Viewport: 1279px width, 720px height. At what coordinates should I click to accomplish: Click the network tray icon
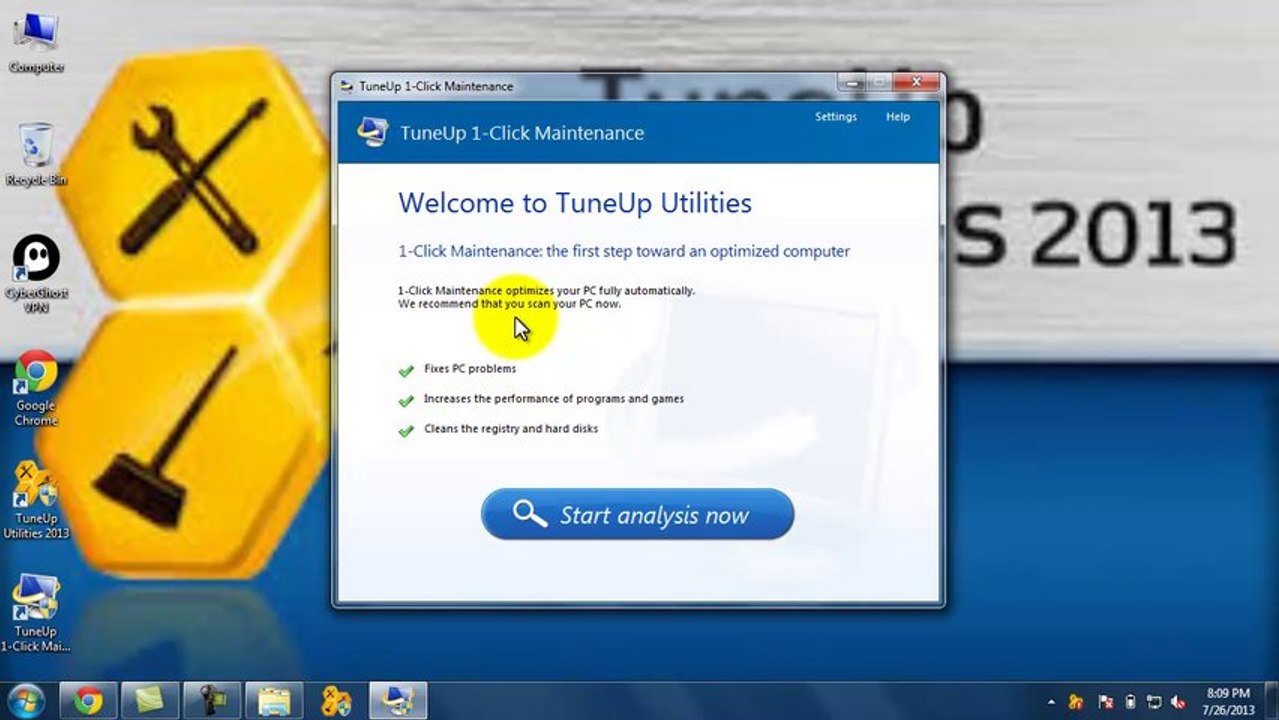tap(1154, 702)
